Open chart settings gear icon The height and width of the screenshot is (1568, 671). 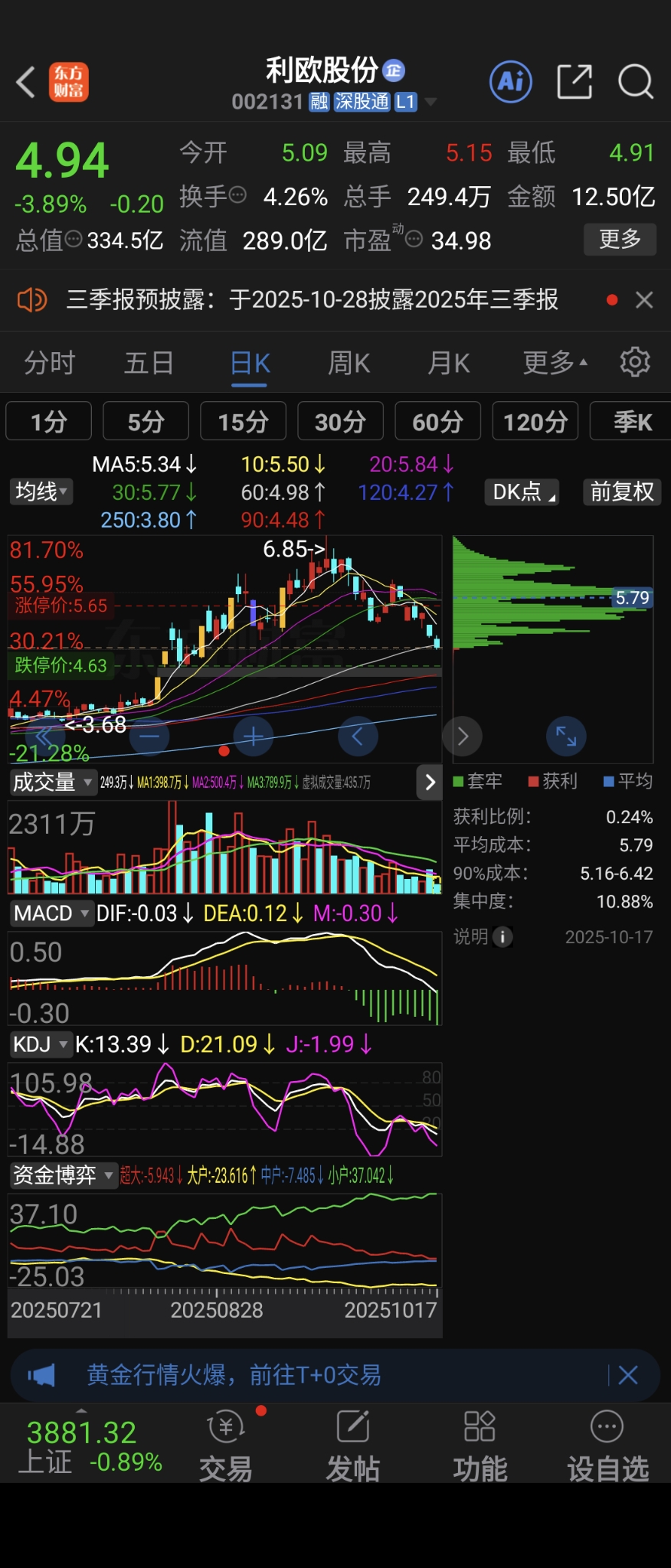(635, 361)
